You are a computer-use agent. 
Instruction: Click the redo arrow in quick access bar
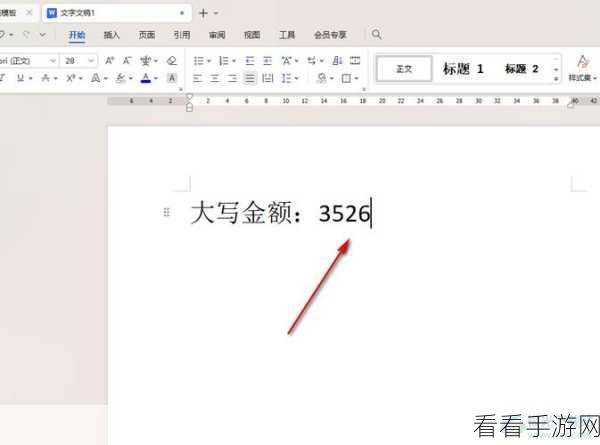[26, 34]
